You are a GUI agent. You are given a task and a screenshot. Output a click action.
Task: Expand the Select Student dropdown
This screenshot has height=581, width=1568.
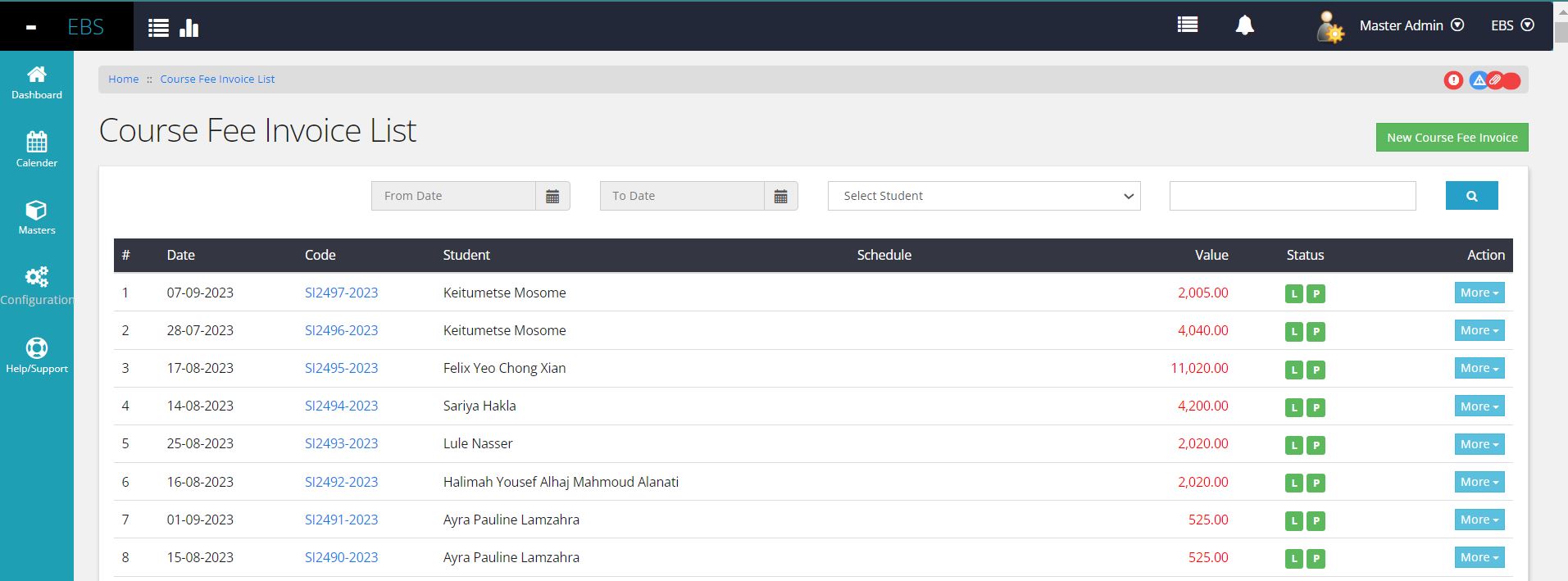pyautogui.click(x=984, y=196)
